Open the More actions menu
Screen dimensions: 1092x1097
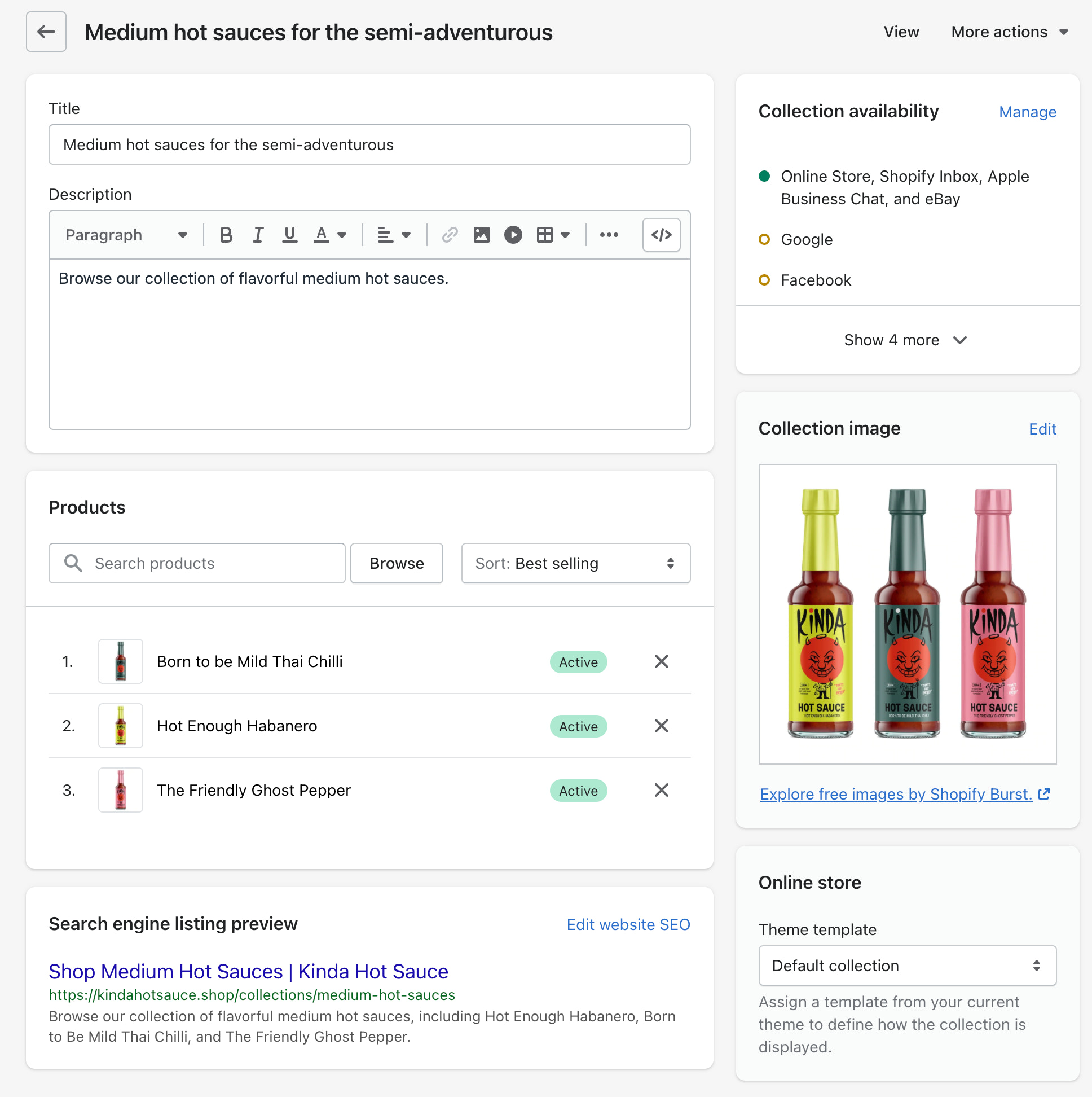tap(1009, 32)
